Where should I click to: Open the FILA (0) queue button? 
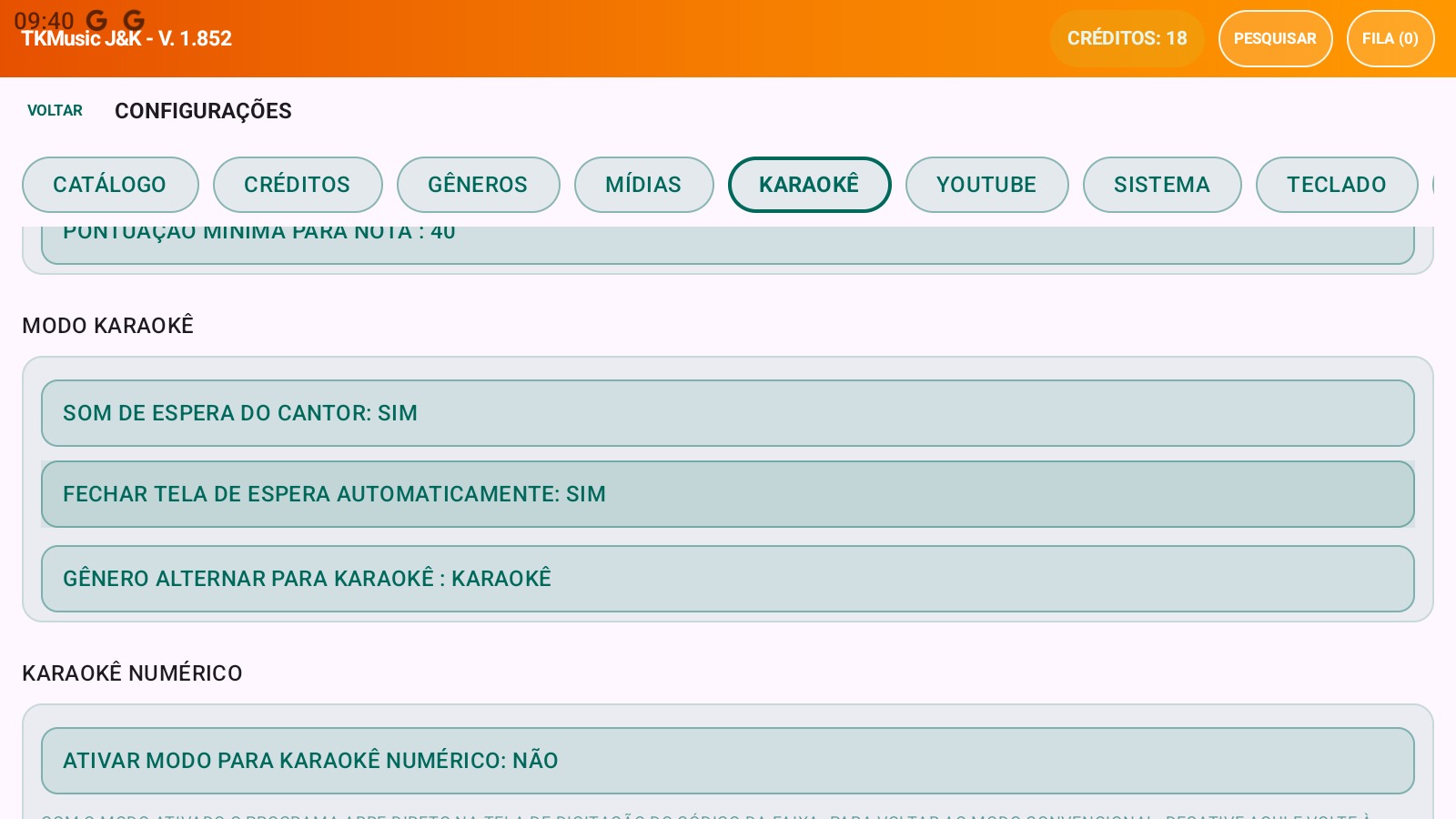pos(1390,38)
